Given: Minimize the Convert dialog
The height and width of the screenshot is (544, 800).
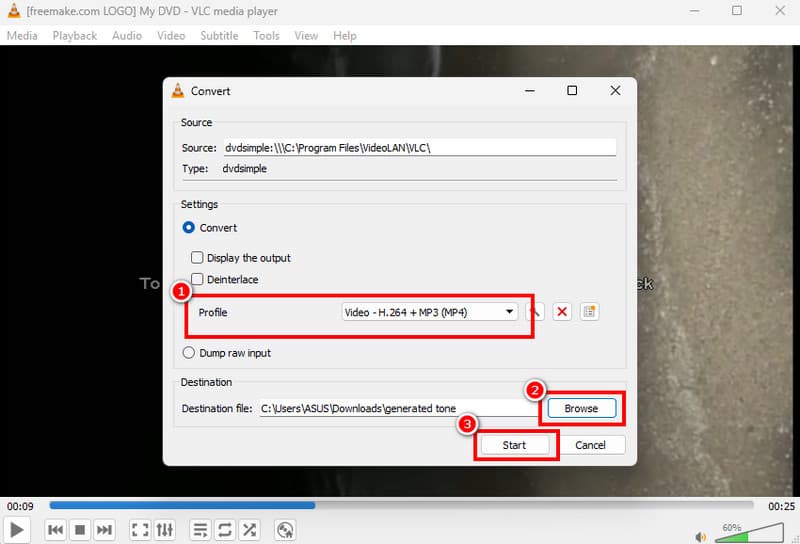Looking at the screenshot, I should point(530,91).
